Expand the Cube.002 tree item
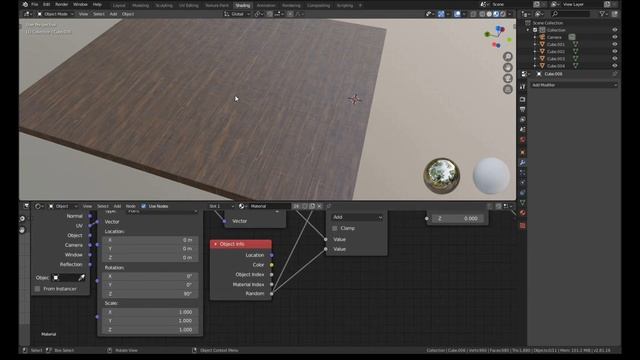The height and width of the screenshot is (360, 640). [x=535, y=51]
